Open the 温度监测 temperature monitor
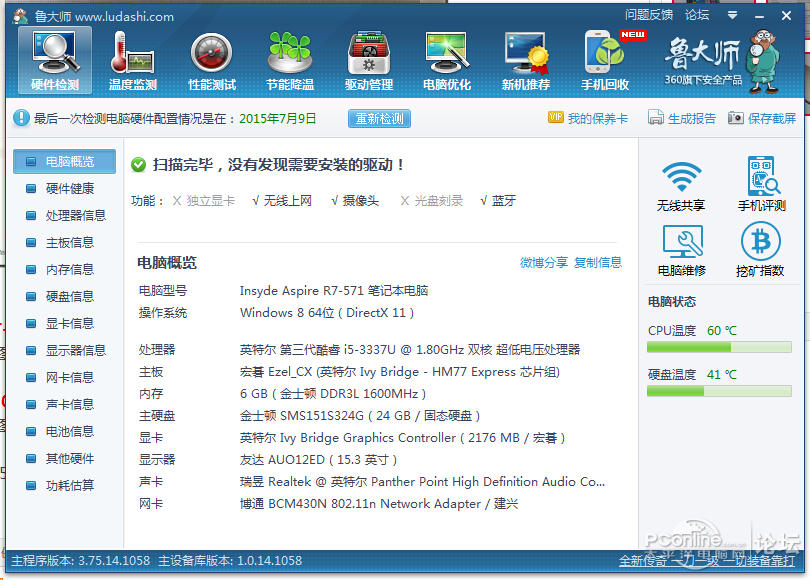 coord(133,61)
